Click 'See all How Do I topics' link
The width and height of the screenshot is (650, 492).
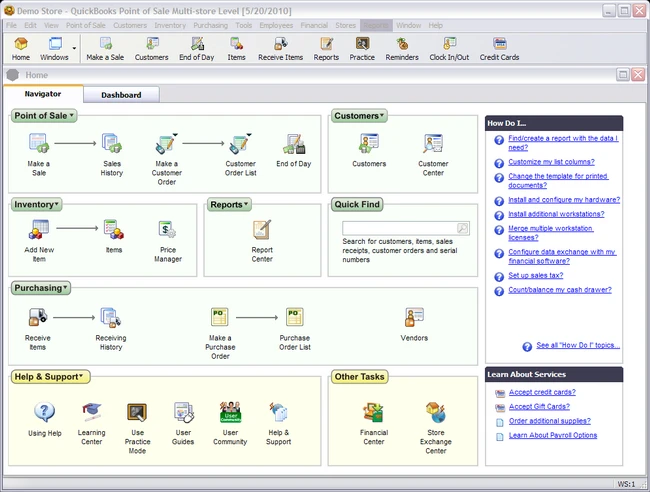click(578, 345)
